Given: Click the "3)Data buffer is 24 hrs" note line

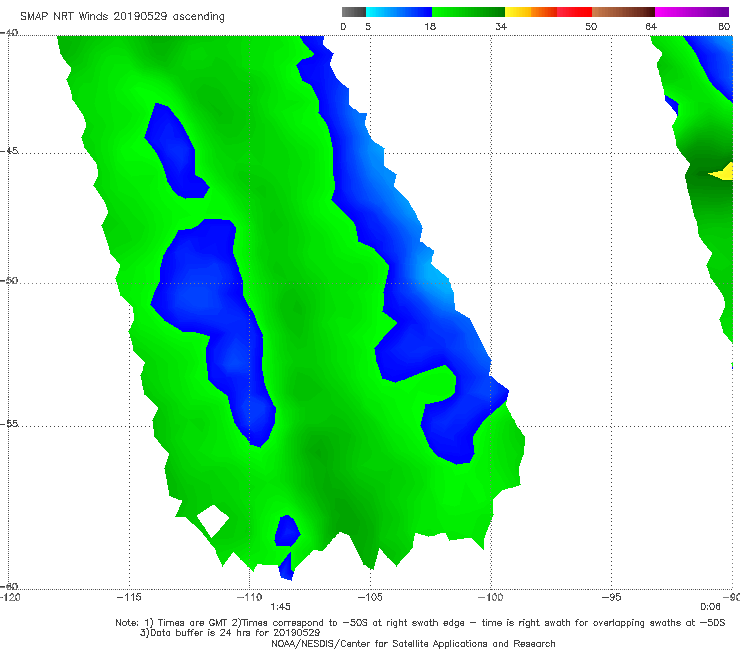Looking at the screenshot, I should coord(230,633).
